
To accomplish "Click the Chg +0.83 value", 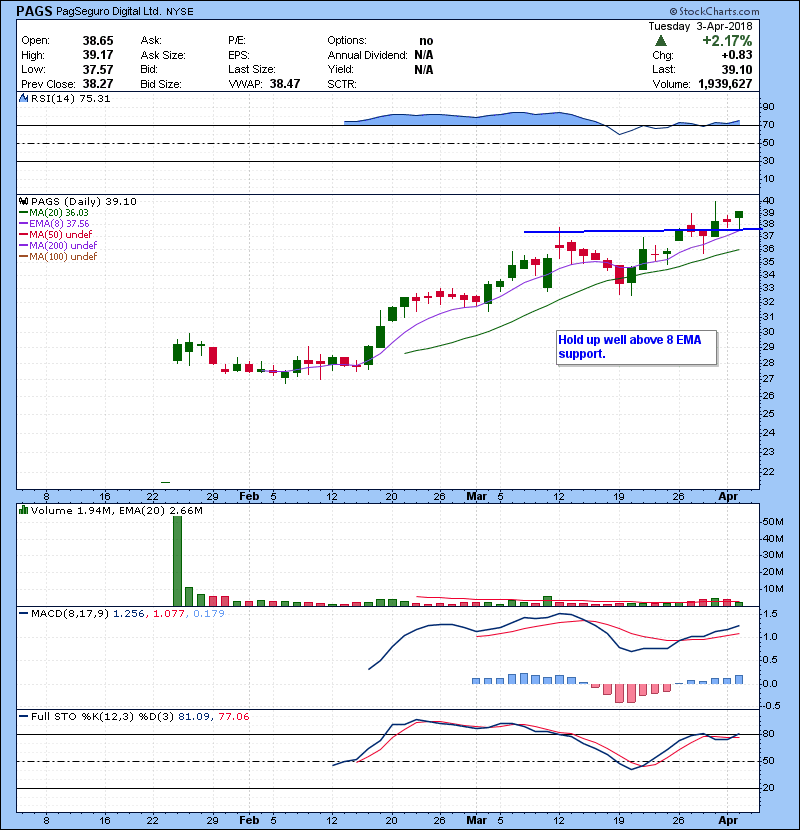I will pos(736,55).
